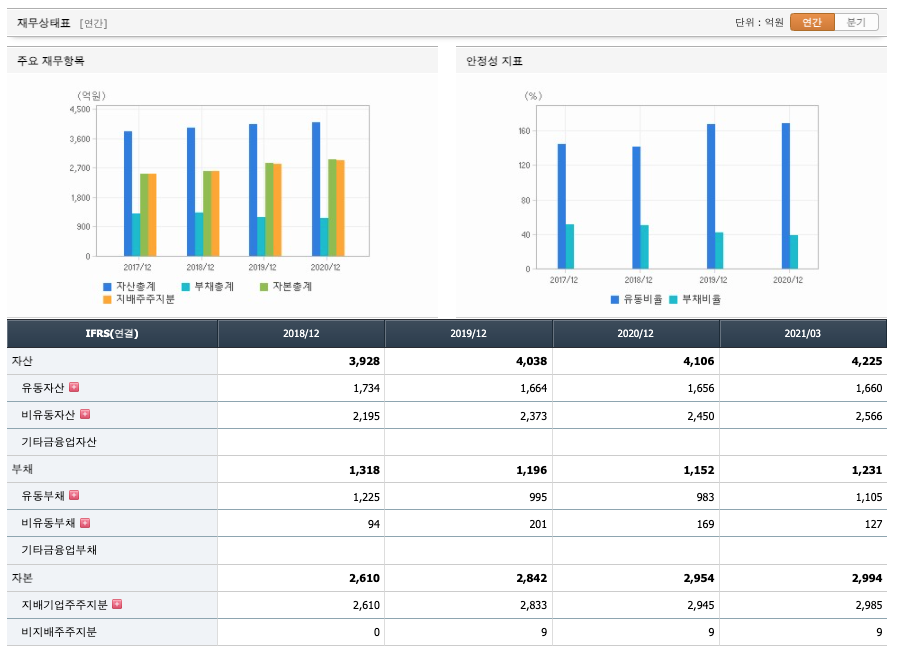Image resolution: width=900 pixels, height=657 pixels.
Task: Select the IFRS(연결) column header
Action: pyautogui.click(x=112, y=333)
